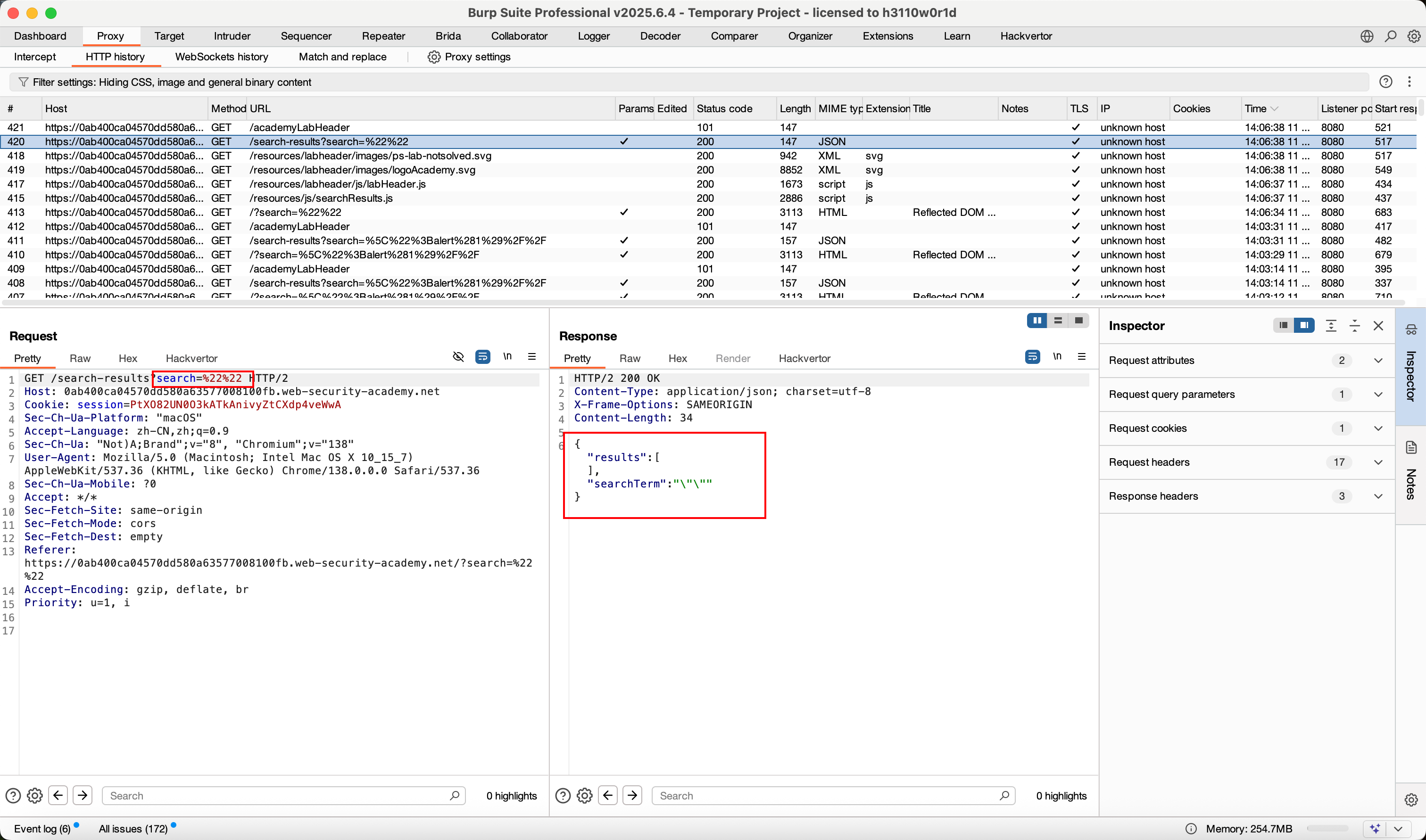
Task: Sort history by Time column arrow
Action: 1274,109
